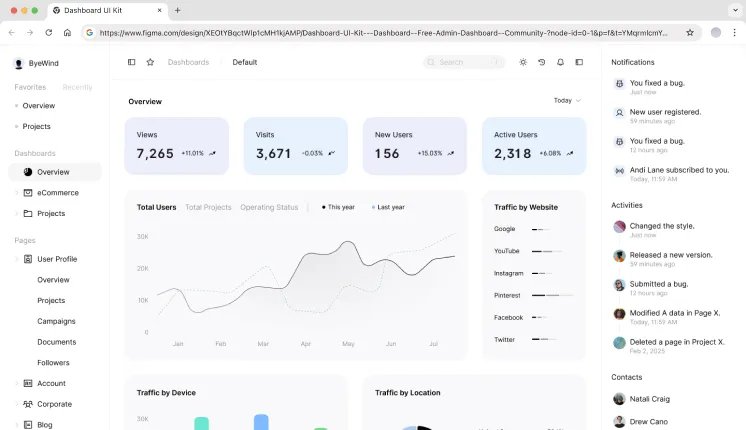Click bug icon of 12 hours ago notification

pyautogui.click(x=619, y=142)
